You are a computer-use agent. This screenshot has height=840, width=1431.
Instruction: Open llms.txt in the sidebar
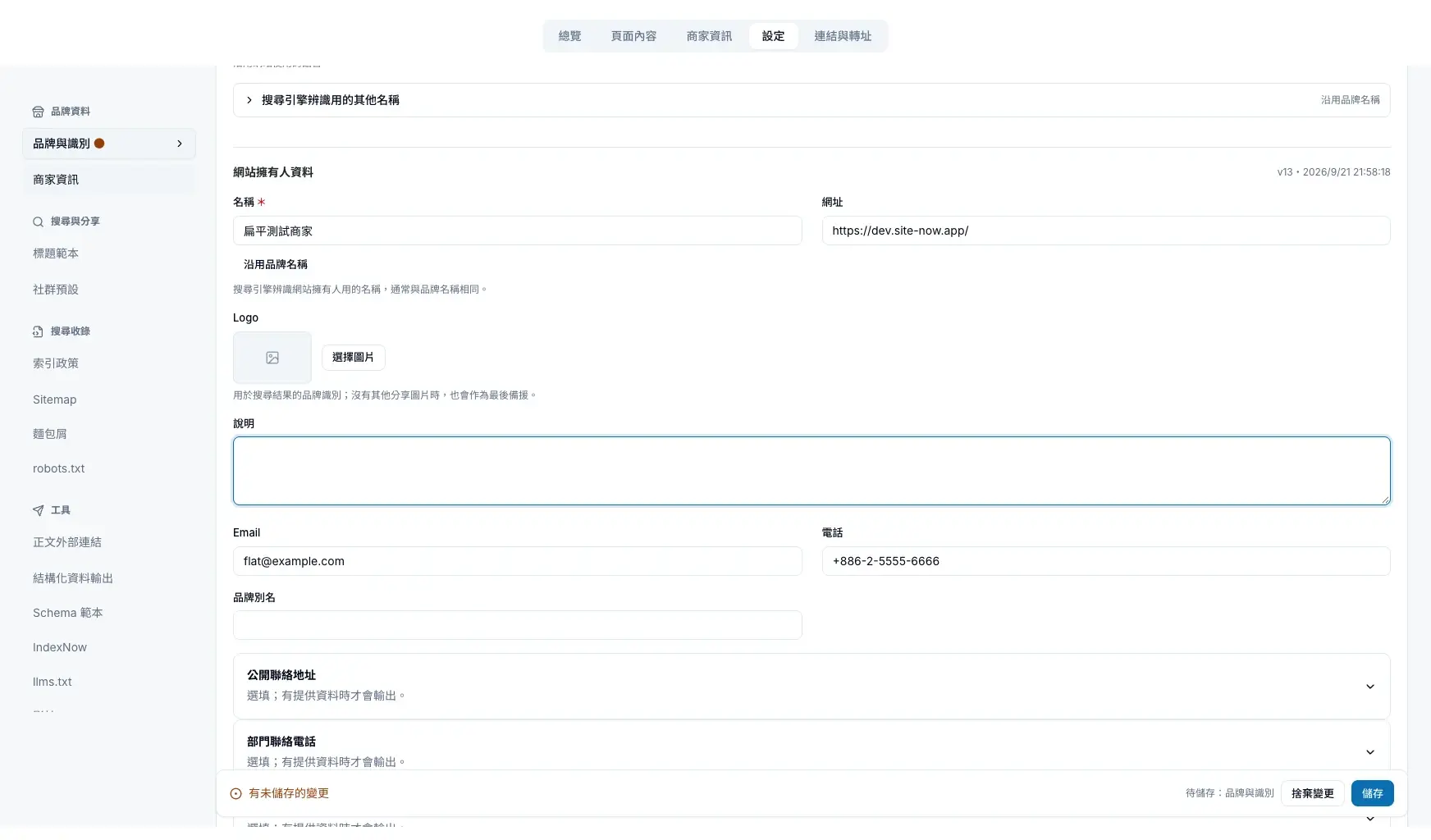pyautogui.click(x=109, y=682)
